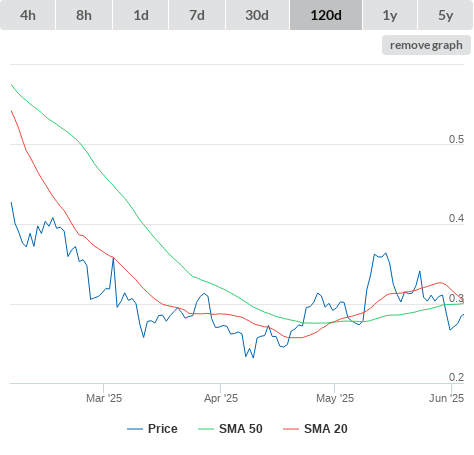Click the 0.4 y-axis value
This screenshot has width=474, height=455.
(x=456, y=218)
